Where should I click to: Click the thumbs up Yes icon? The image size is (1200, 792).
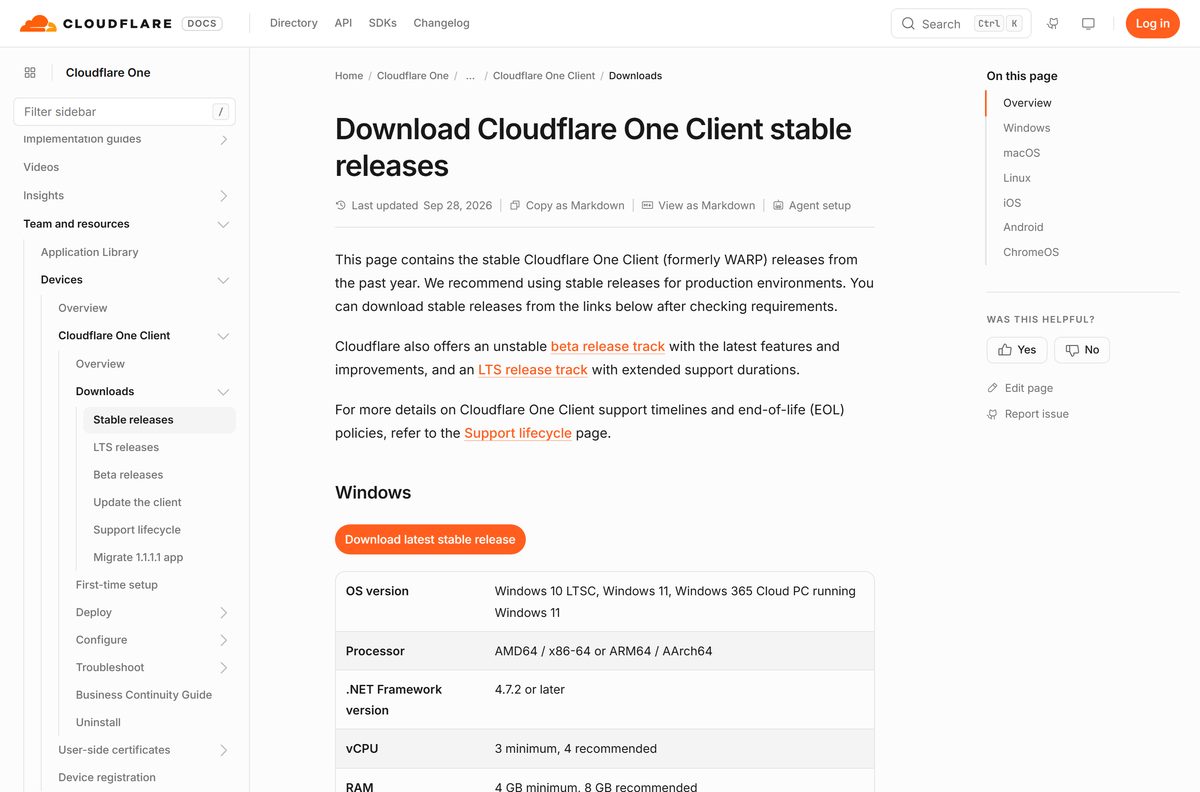coord(1005,350)
